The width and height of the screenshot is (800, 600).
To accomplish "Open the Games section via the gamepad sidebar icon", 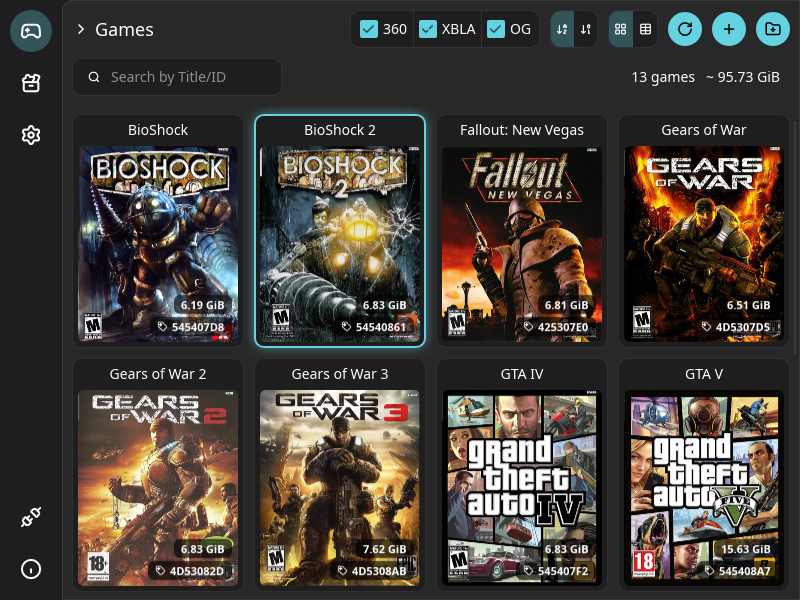I will [31, 31].
